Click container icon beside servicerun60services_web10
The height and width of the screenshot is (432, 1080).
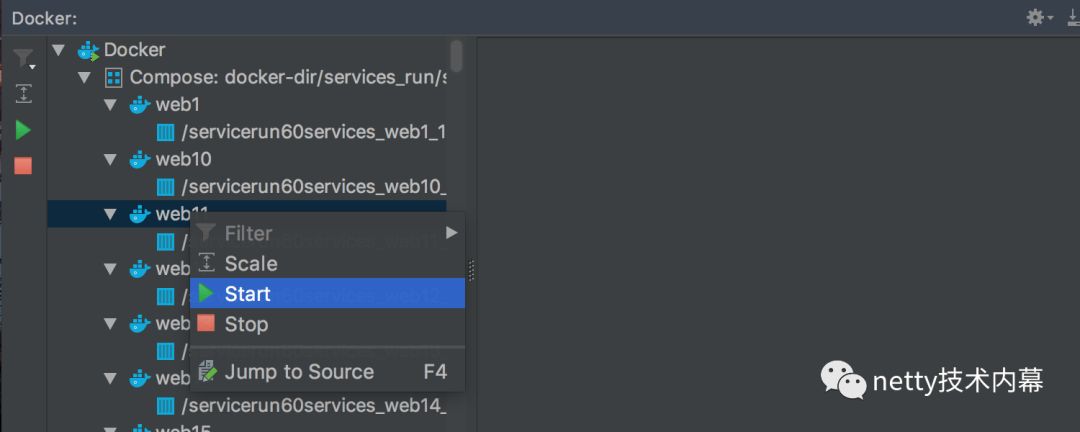pyautogui.click(x=165, y=187)
